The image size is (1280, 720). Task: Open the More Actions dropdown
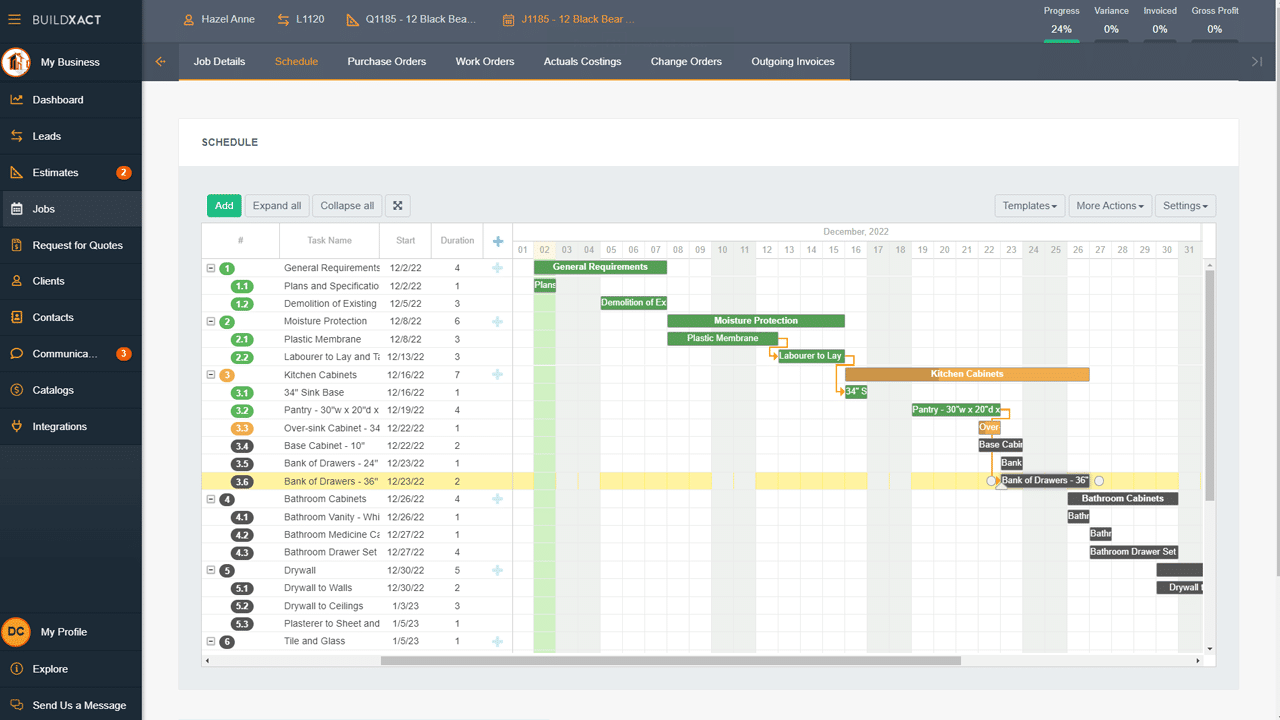pyautogui.click(x=1110, y=206)
